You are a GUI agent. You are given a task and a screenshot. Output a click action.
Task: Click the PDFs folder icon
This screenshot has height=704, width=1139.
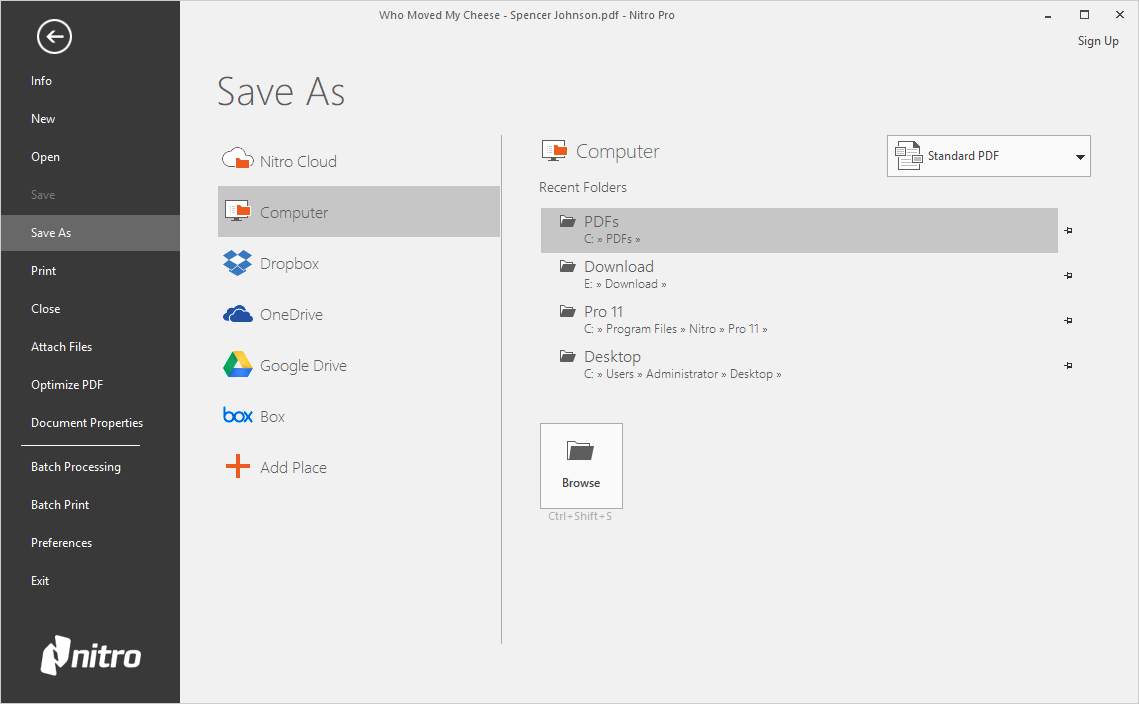click(x=567, y=221)
